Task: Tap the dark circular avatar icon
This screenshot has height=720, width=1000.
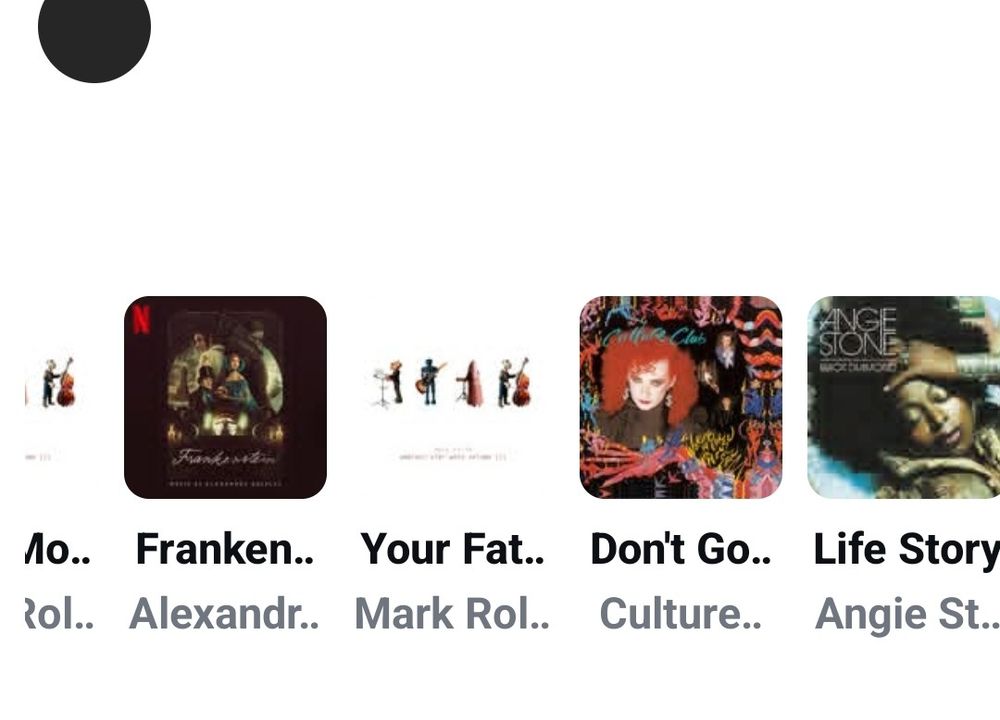Action: tap(94, 27)
